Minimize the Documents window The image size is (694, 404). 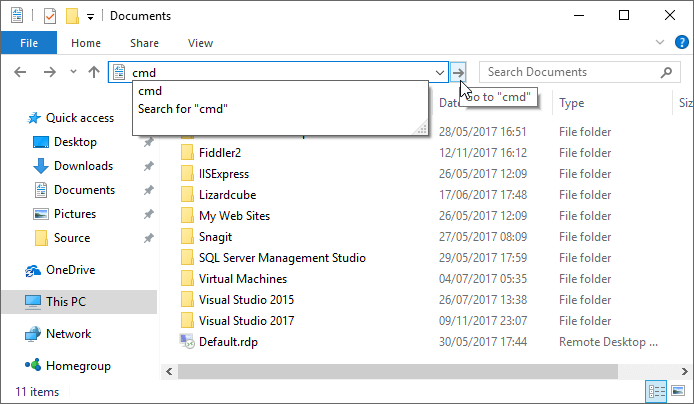click(x=579, y=15)
